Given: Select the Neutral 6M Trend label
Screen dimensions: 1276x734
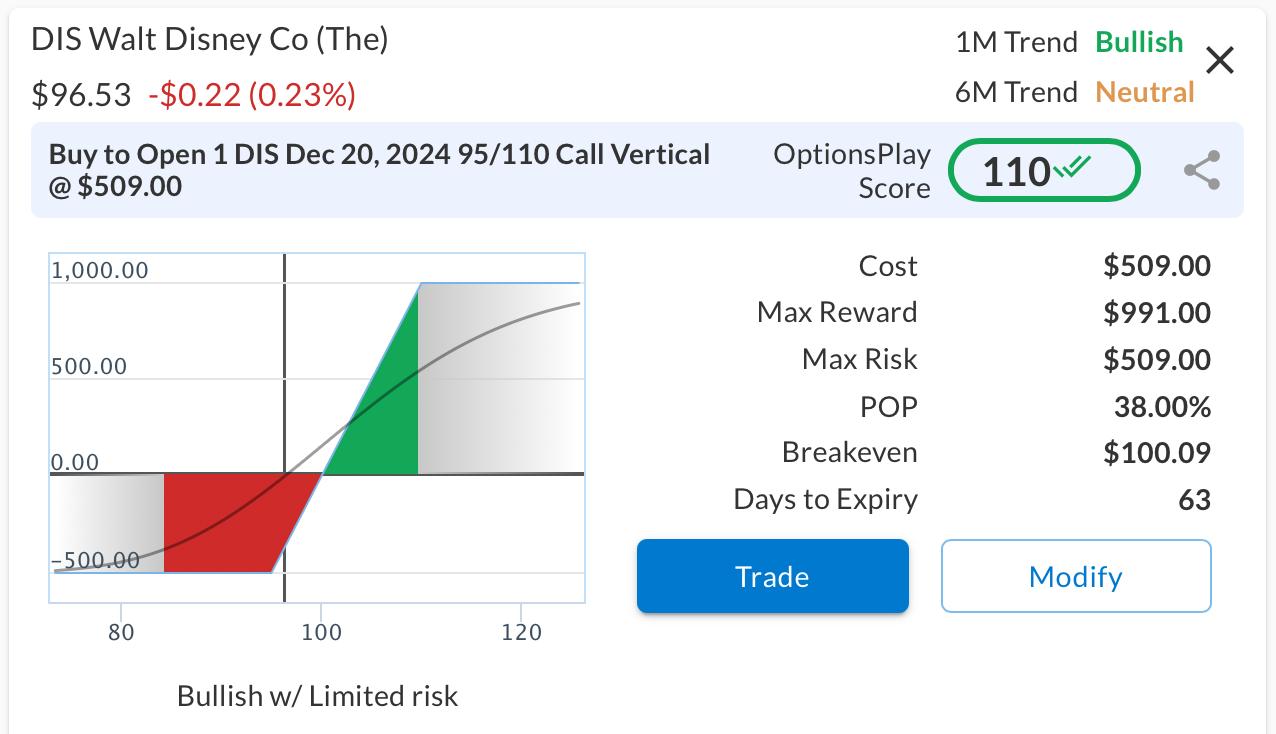Looking at the screenshot, I should point(1145,92).
